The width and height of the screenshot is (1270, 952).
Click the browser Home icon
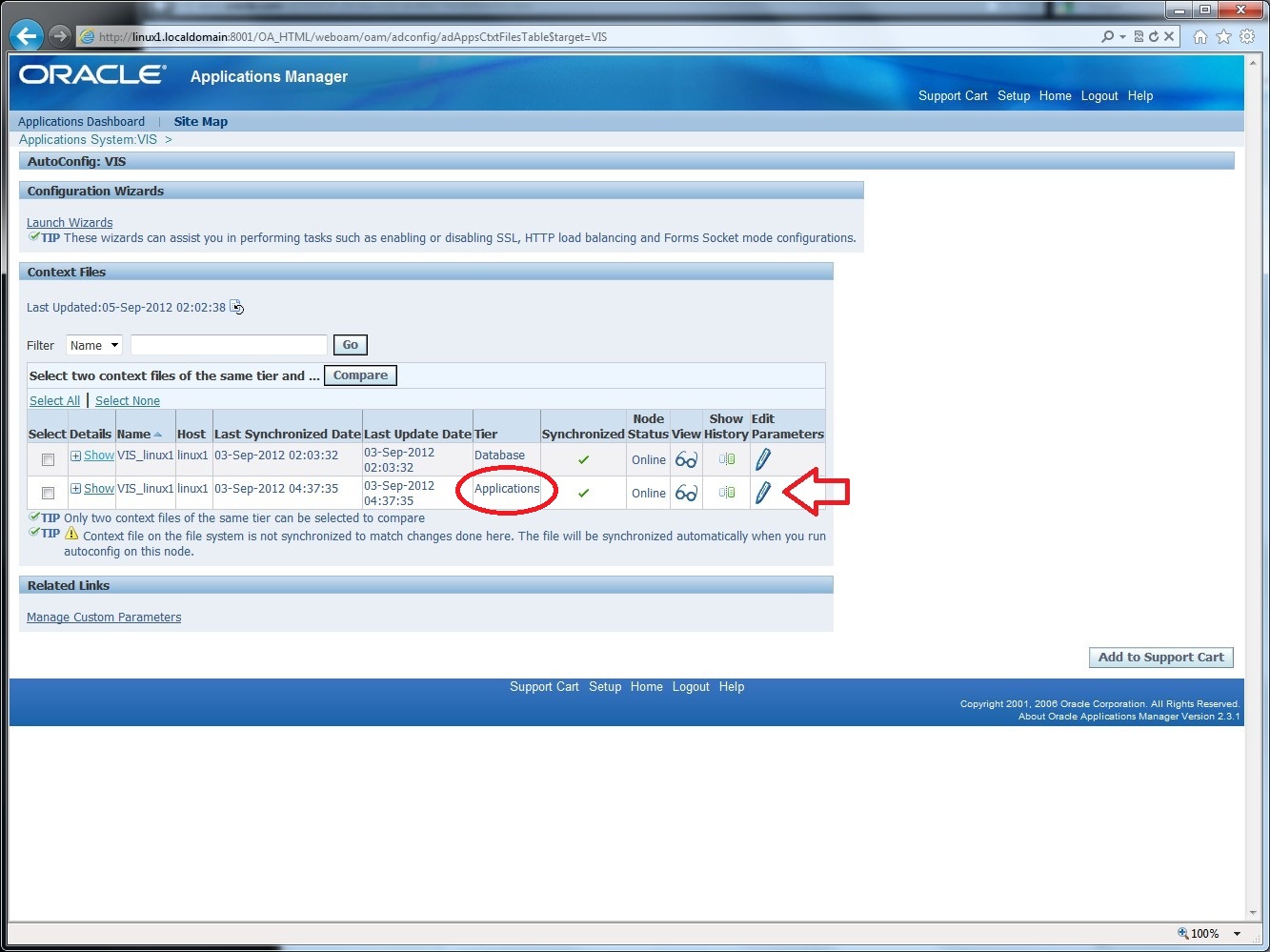pos(1199,35)
